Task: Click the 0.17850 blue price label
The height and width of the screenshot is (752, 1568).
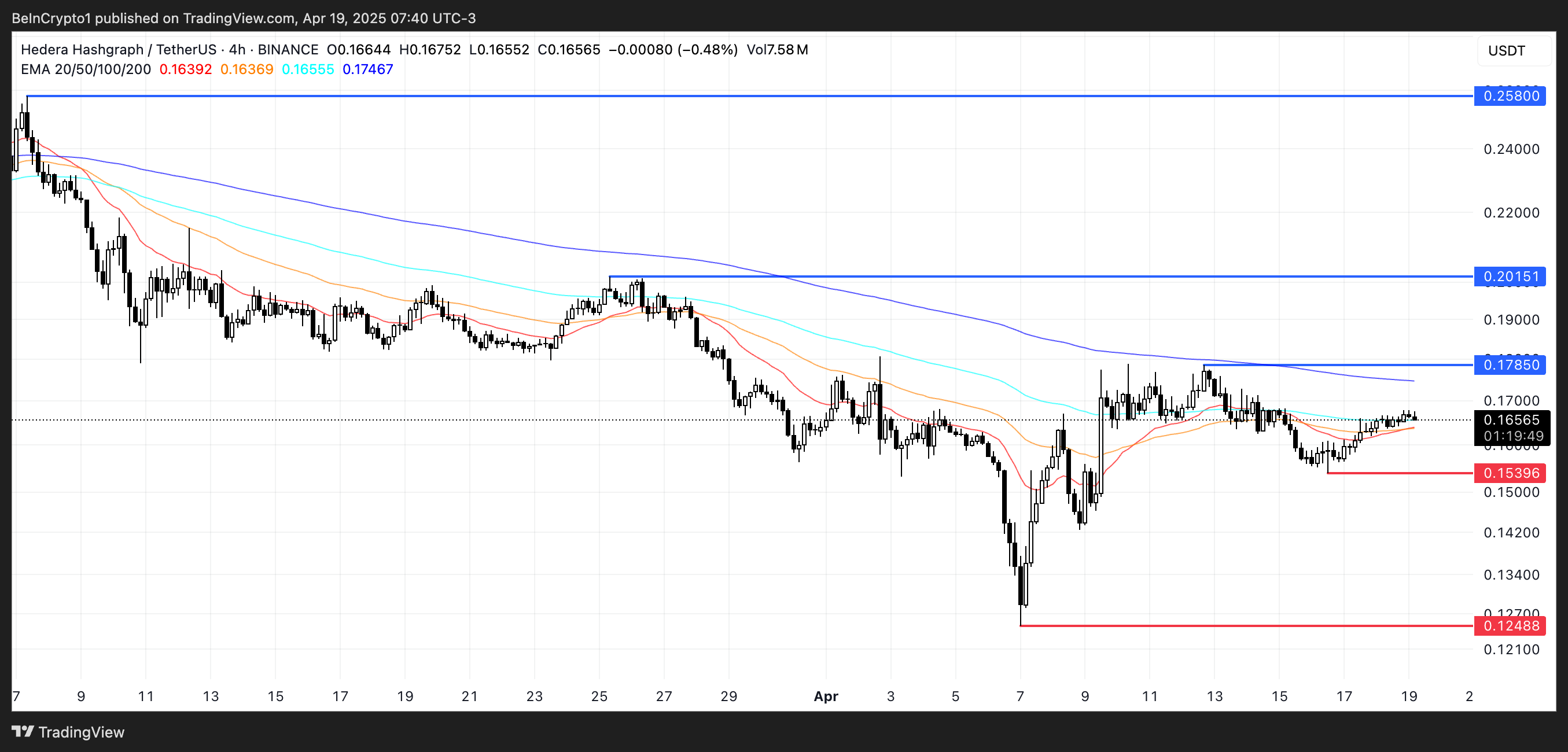Action: (1510, 365)
